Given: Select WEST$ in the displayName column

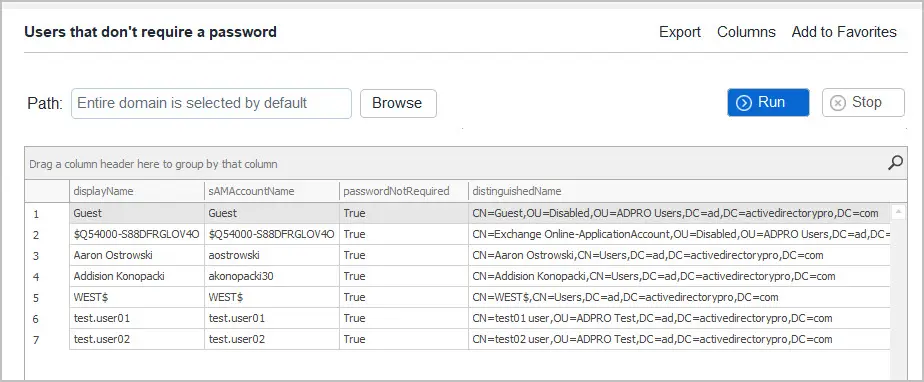Looking at the screenshot, I should [137, 297].
